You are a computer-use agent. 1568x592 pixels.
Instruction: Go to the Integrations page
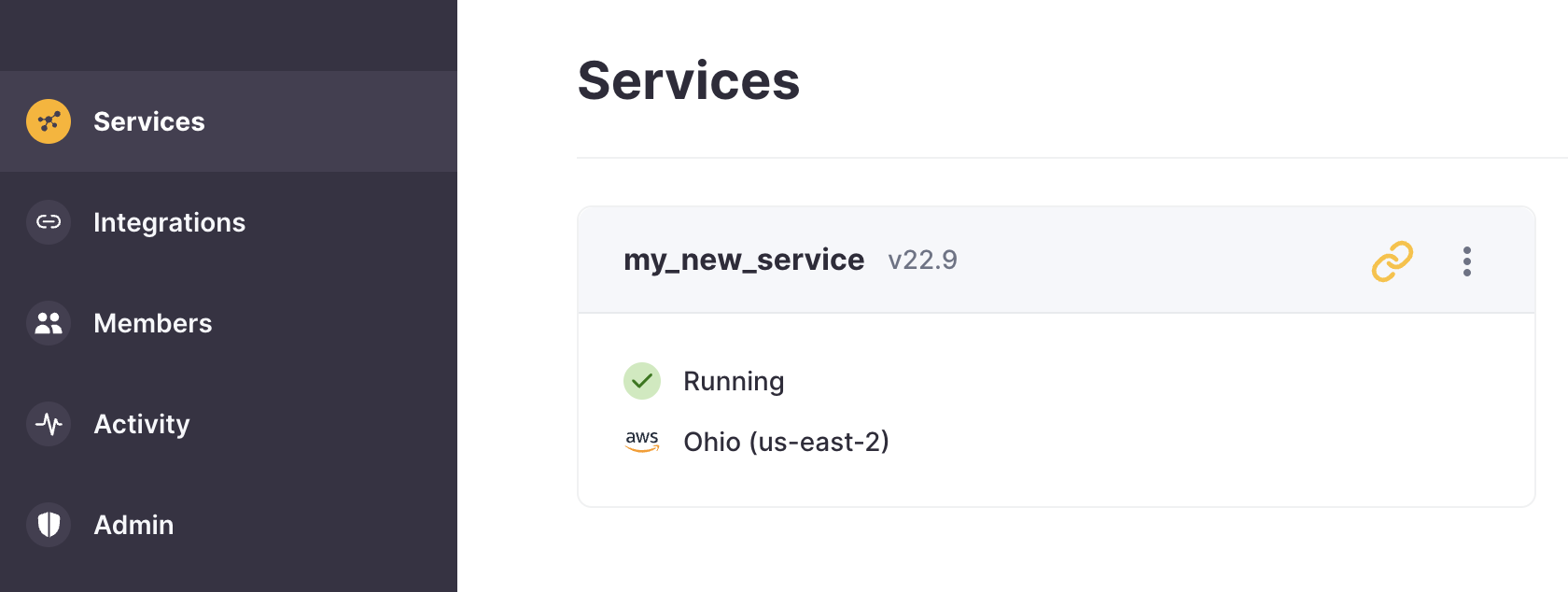[169, 222]
